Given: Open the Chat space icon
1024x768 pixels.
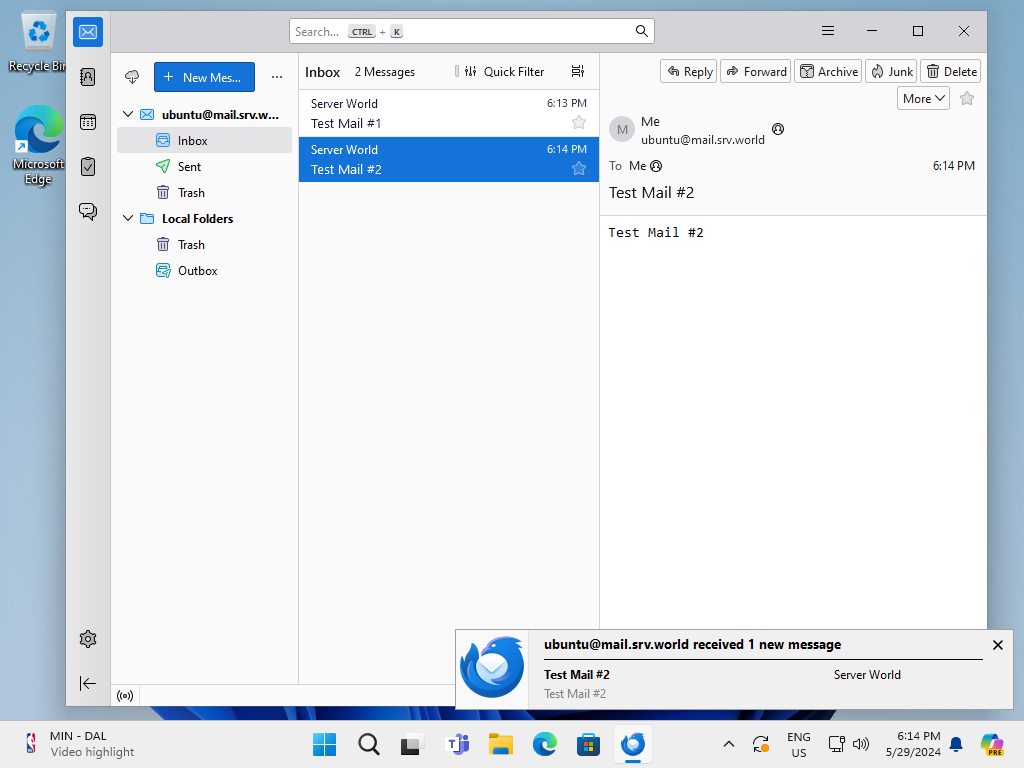Looking at the screenshot, I should coord(88,211).
